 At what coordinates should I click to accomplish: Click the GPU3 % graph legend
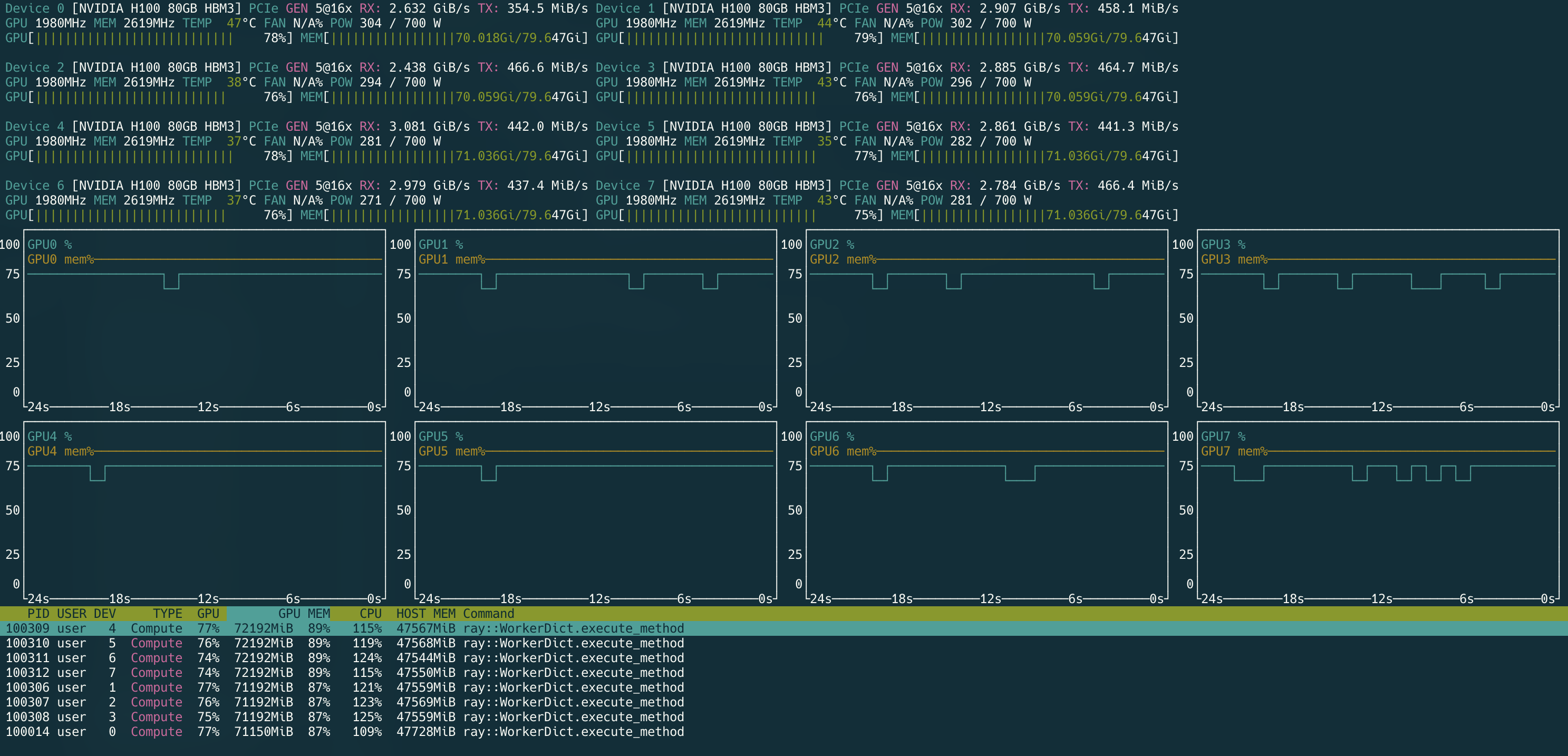pyautogui.click(x=1224, y=245)
